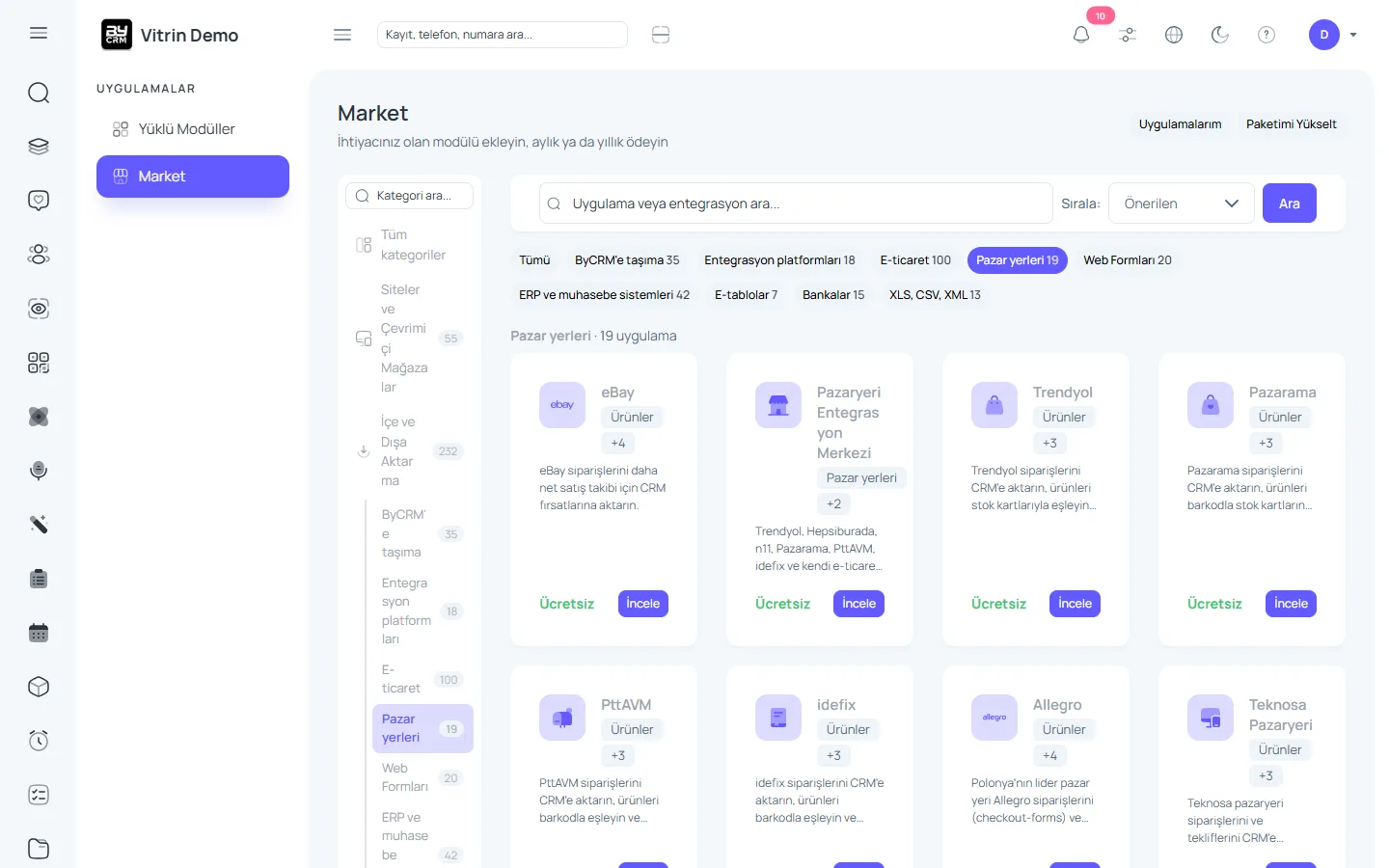Open the stacked layers icon in left rail
Screen dimensions: 1389x868
pos(39,147)
